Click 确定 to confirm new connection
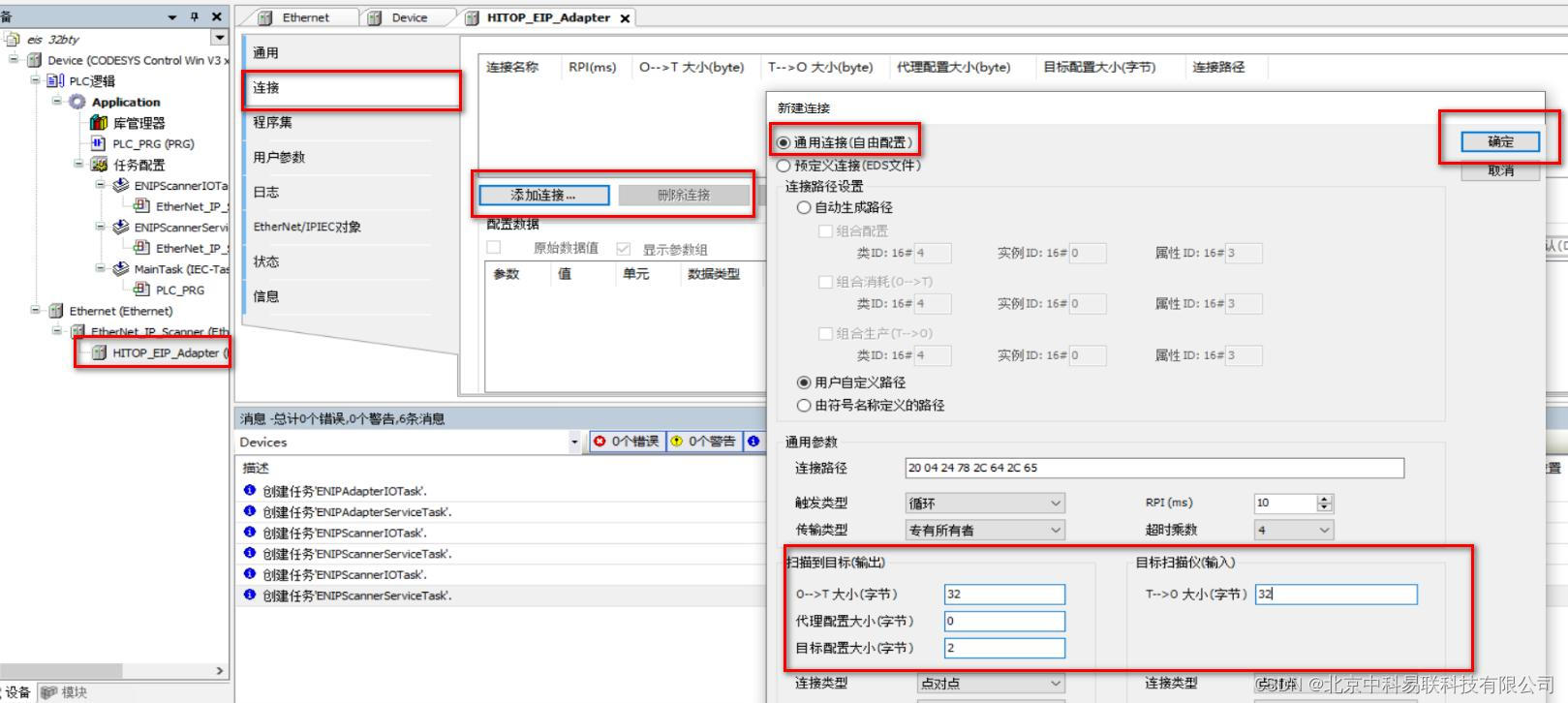Image resolution: width=1568 pixels, height=703 pixels. 1500,141
